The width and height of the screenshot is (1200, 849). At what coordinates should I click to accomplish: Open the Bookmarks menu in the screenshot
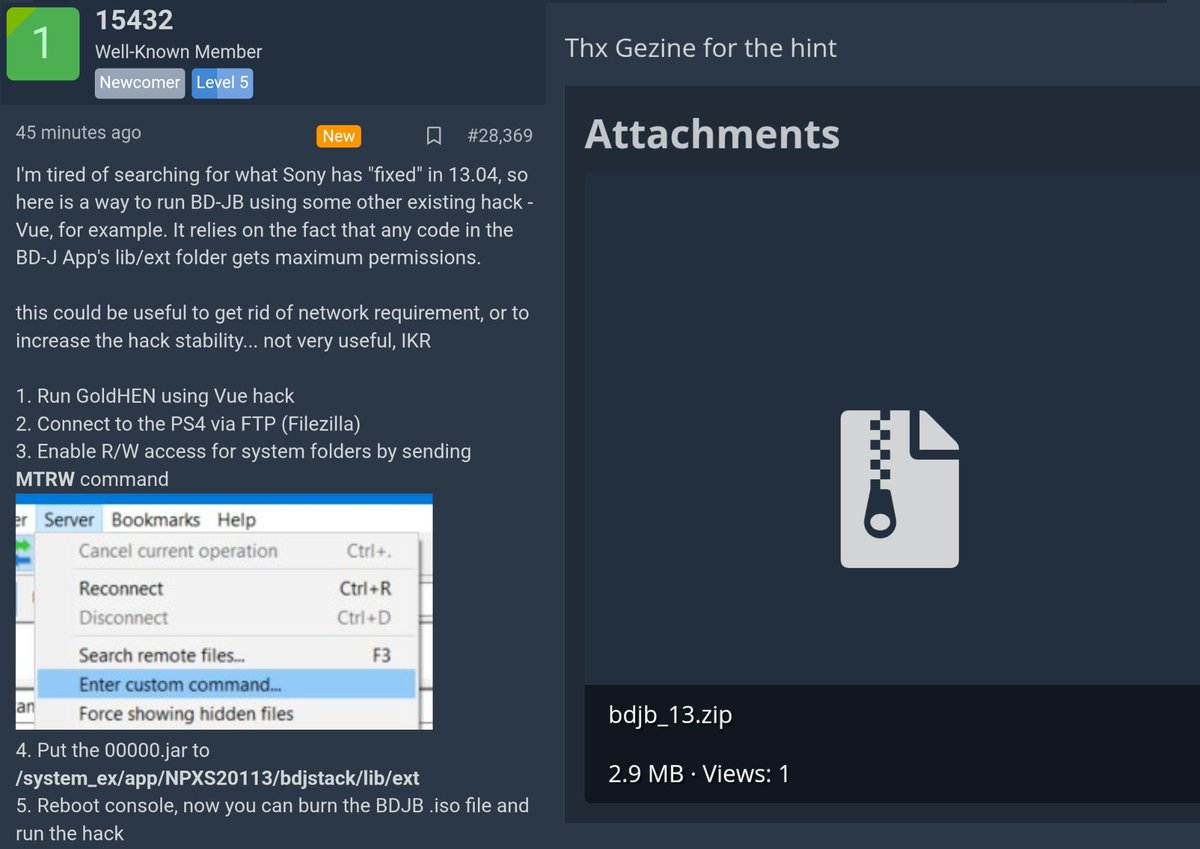pyautogui.click(x=156, y=519)
